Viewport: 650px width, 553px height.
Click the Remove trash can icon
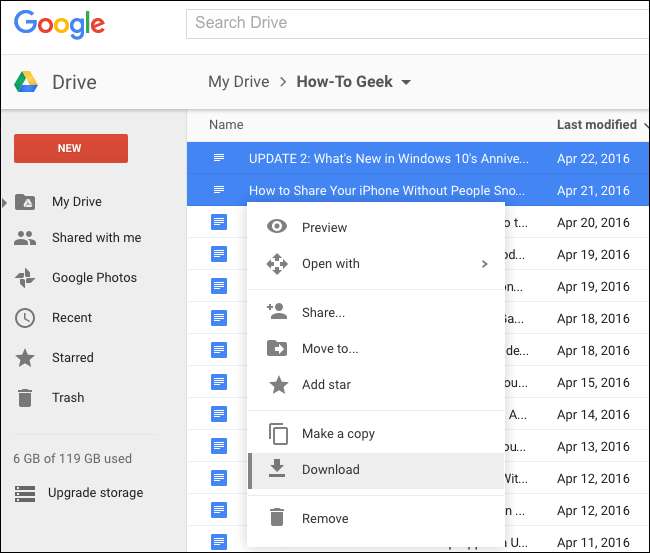277,518
